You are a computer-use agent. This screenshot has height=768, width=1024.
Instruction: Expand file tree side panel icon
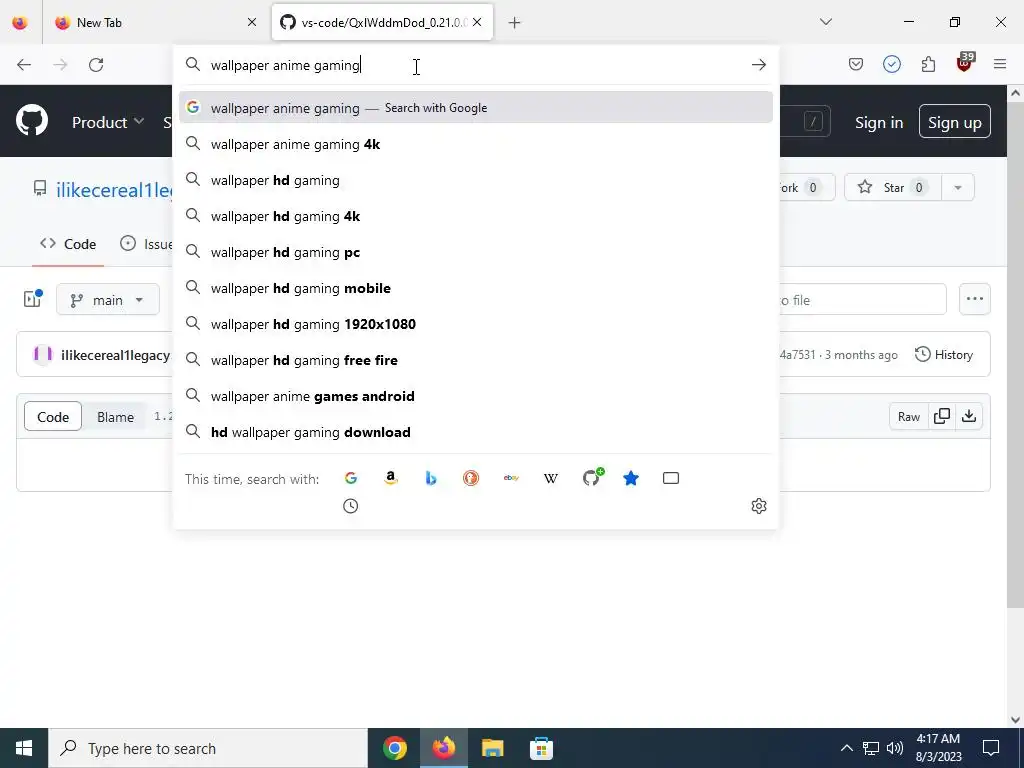[33, 298]
